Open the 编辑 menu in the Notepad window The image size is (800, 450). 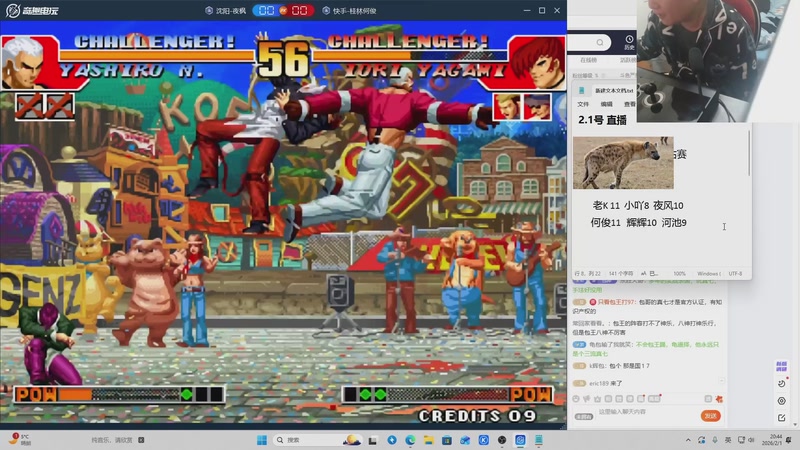click(x=607, y=104)
